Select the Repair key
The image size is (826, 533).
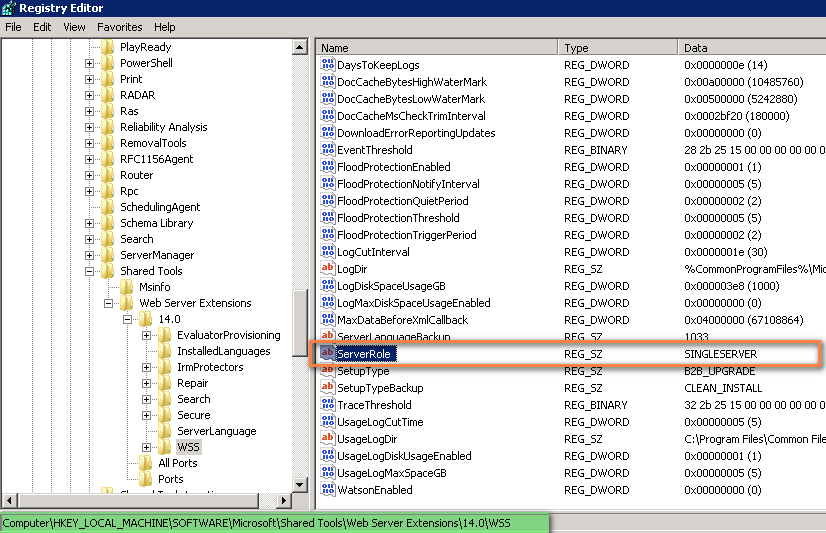tap(192, 383)
